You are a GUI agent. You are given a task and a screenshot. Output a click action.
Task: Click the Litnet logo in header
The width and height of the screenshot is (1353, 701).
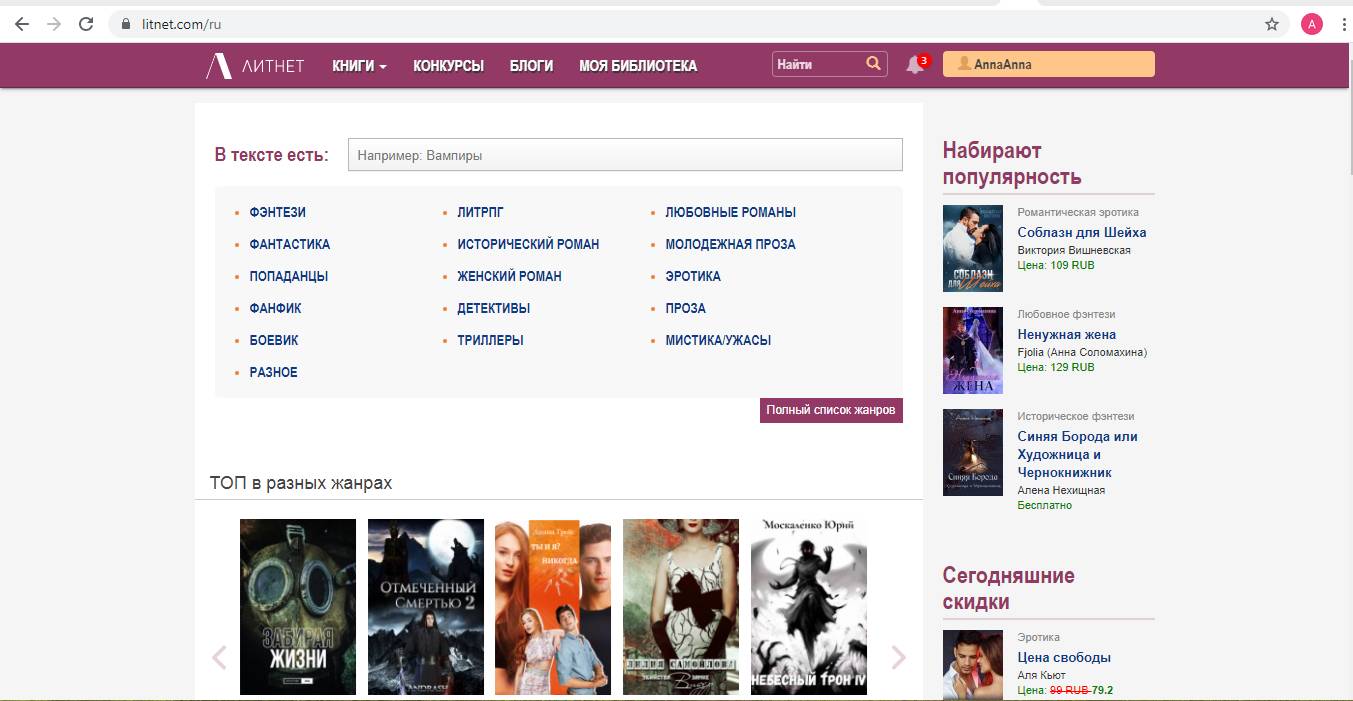(x=255, y=66)
